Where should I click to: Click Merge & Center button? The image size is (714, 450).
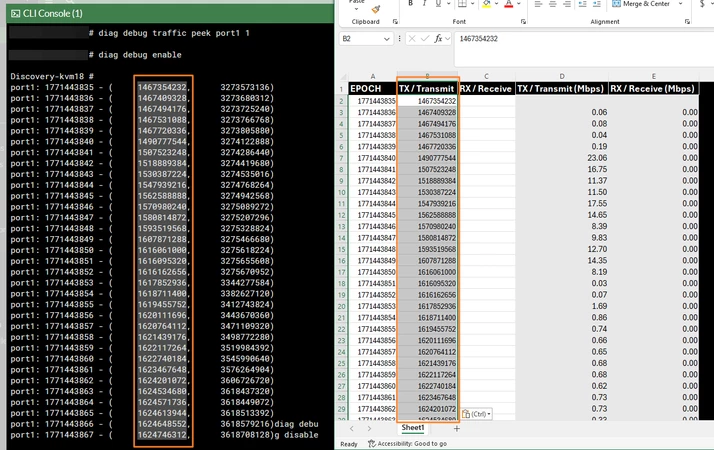[641, 4]
